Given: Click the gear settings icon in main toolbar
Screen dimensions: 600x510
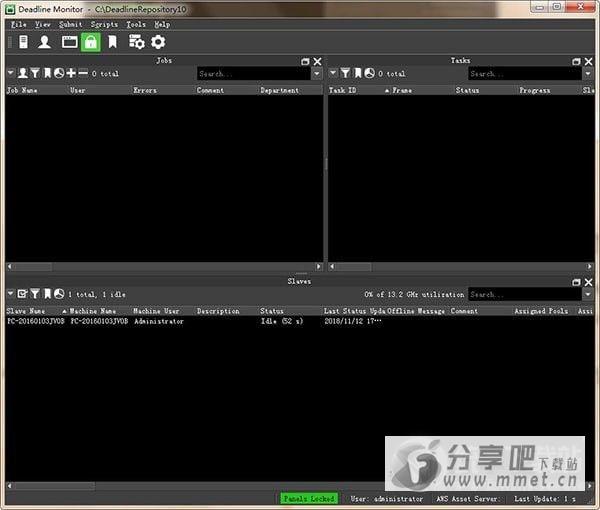Looking at the screenshot, I should [x=158, y=42].
